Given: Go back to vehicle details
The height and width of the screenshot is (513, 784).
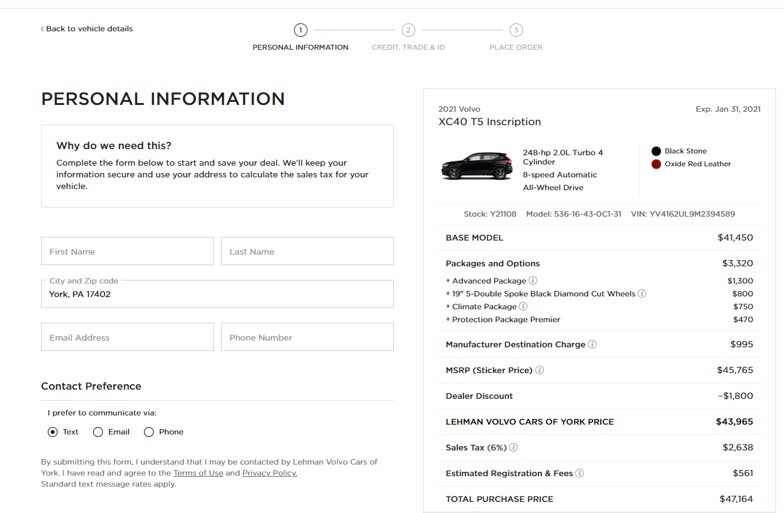Looking at the screenshot, I should 89,29.
